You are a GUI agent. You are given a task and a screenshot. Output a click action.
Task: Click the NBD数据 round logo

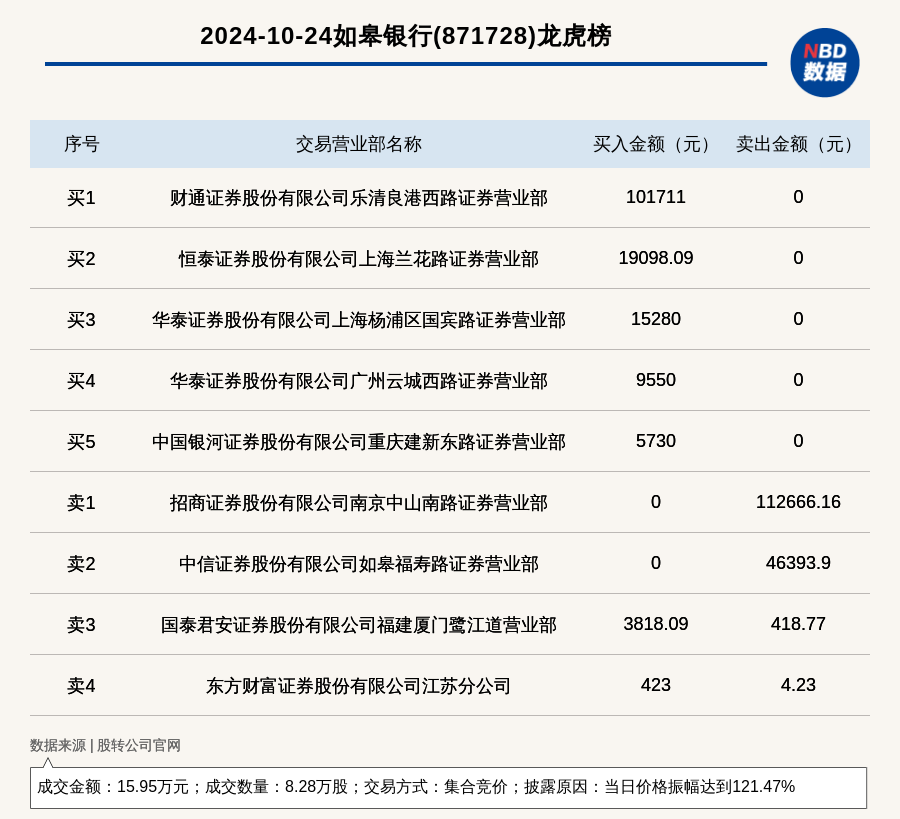click(x=824, y=63)
